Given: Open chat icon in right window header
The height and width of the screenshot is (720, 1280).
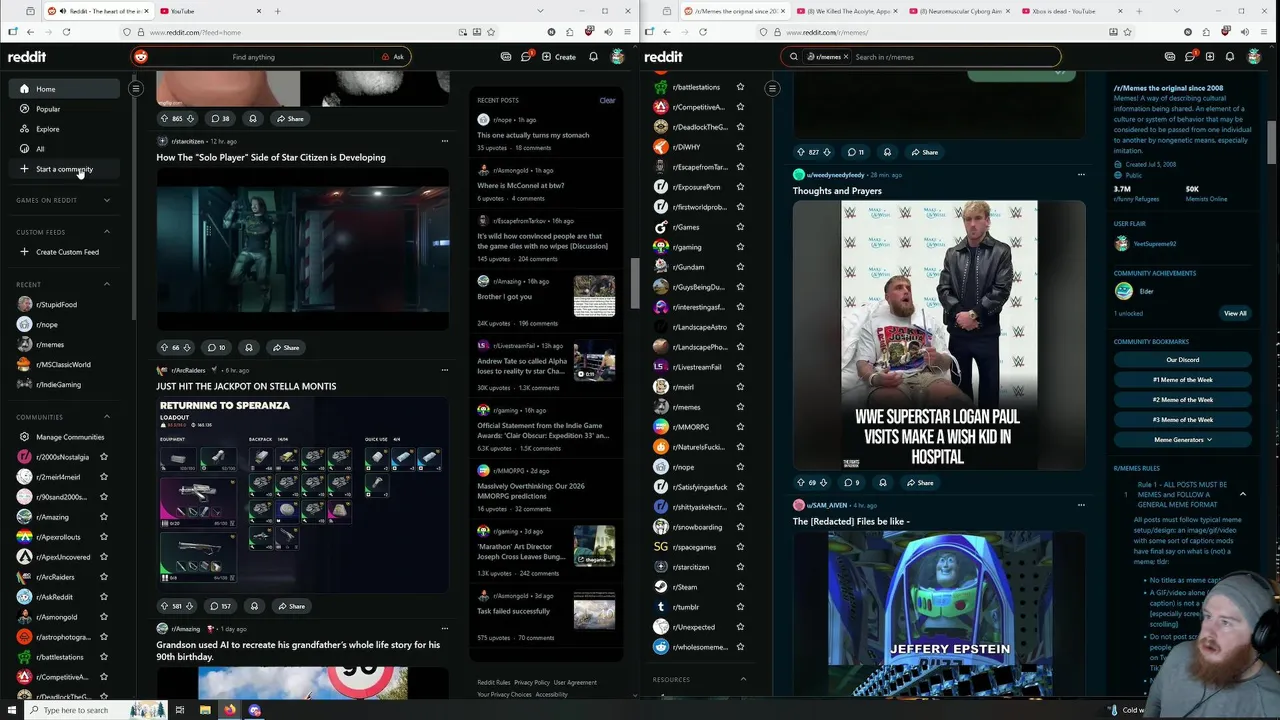Looking at the screenshot, I should click(1190, 57).
